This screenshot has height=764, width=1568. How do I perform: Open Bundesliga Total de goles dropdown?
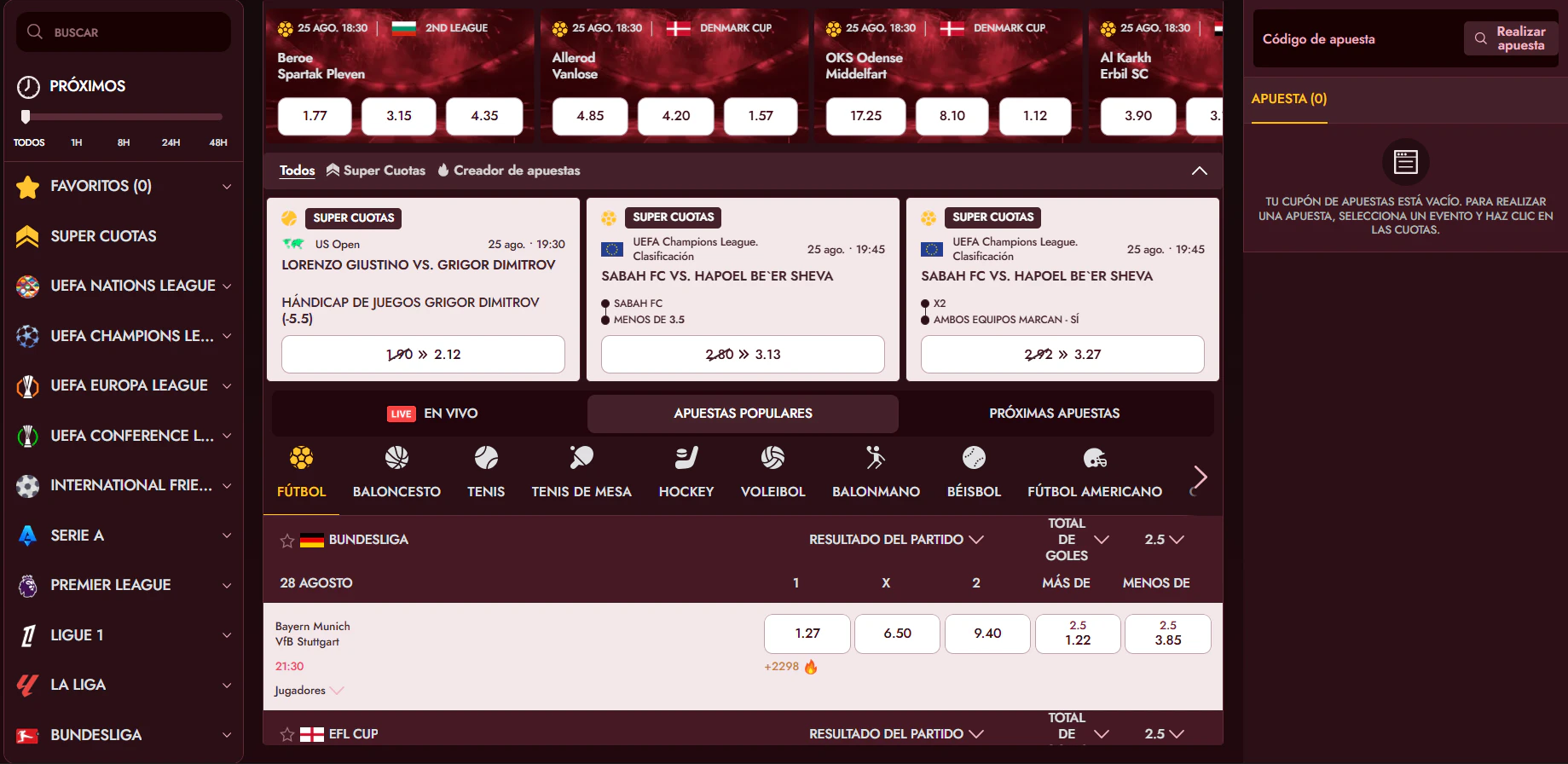tap(1078, 540)
